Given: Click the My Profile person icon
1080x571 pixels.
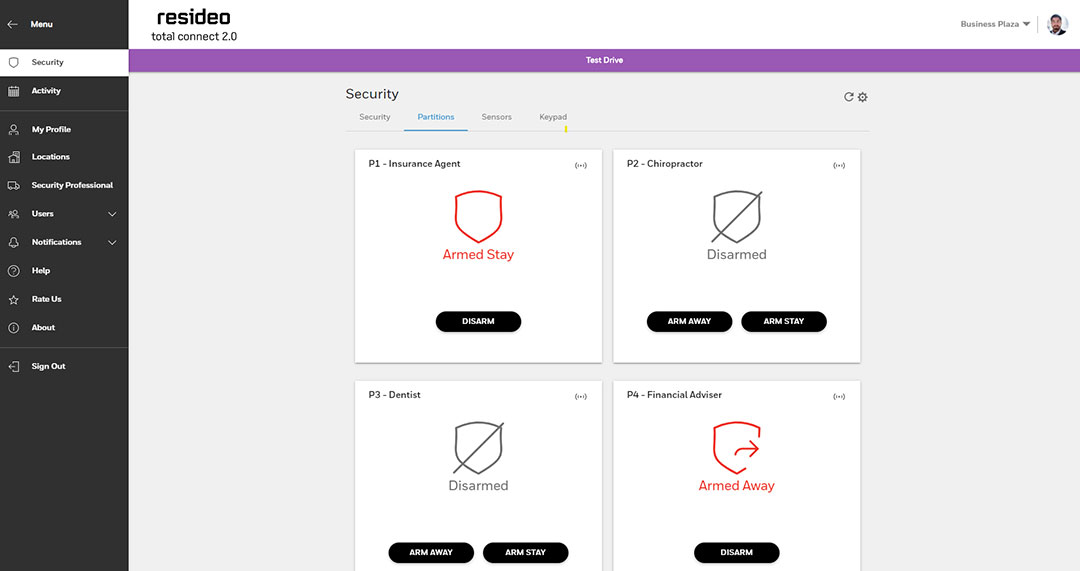Looking at the screenshot, I should [13, 129].
